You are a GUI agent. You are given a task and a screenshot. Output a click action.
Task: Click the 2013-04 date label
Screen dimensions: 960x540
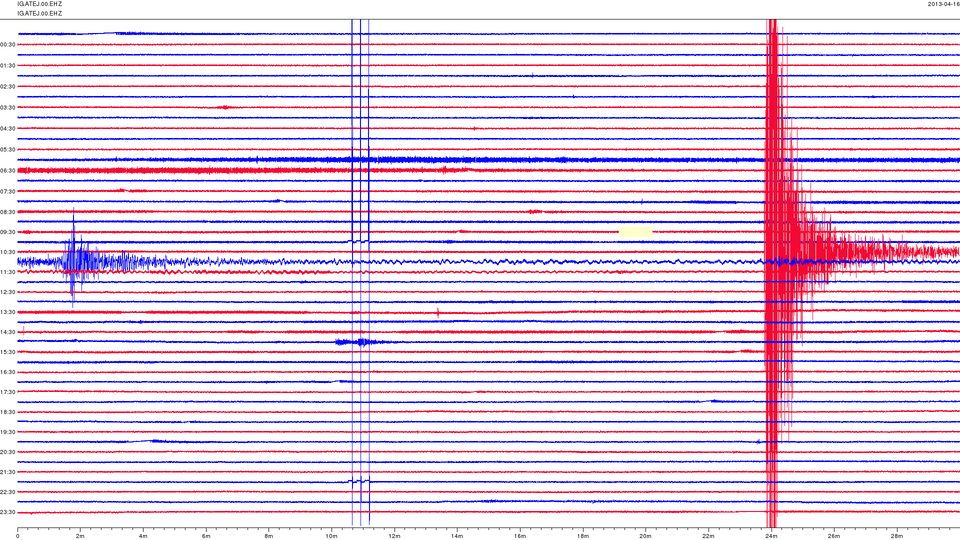[943, 4]
